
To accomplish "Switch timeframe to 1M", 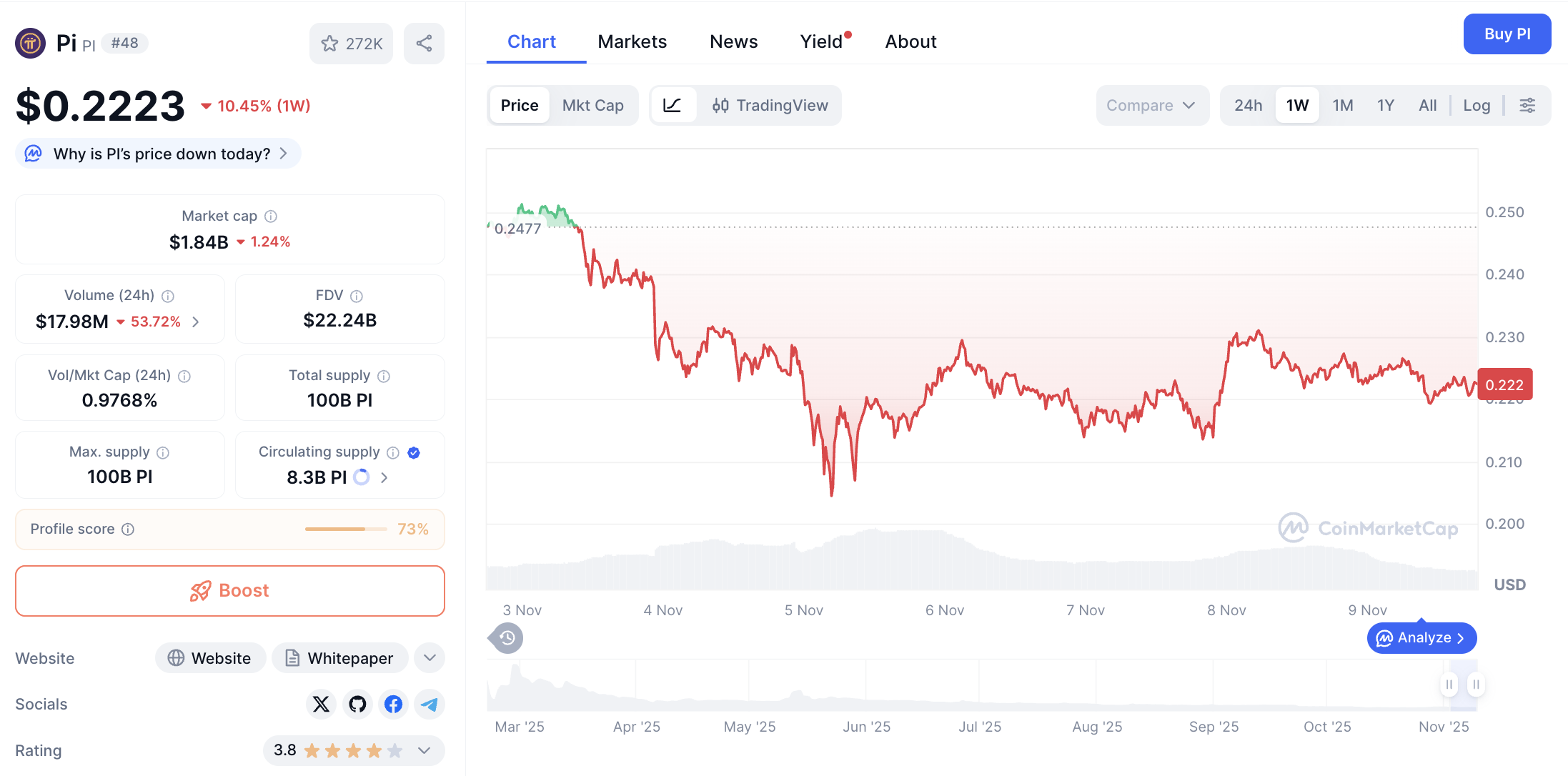I will click(1342, 105).
